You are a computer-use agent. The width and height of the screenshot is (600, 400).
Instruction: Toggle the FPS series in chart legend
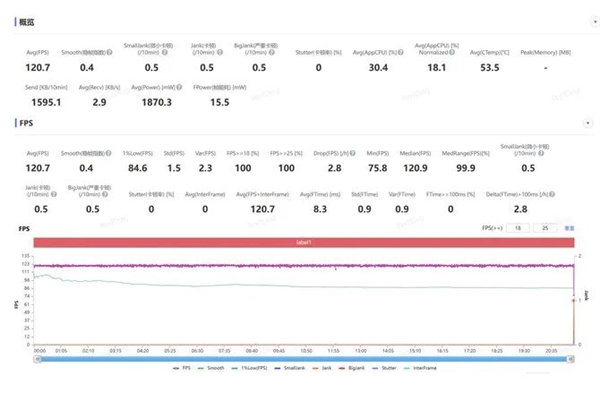tap(176, 368)
